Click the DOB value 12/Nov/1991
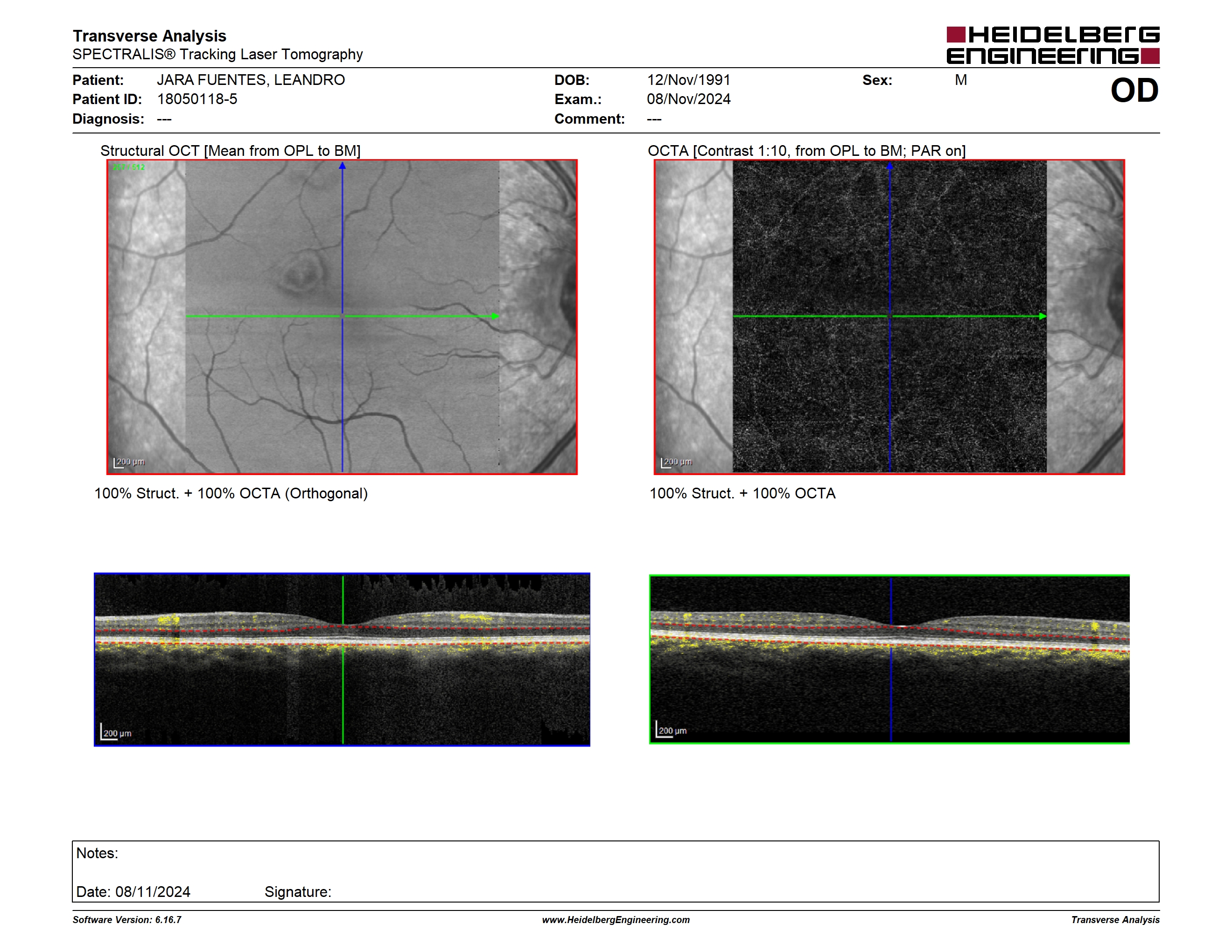This screenshot has width=1232, height=952. (688, 80)
